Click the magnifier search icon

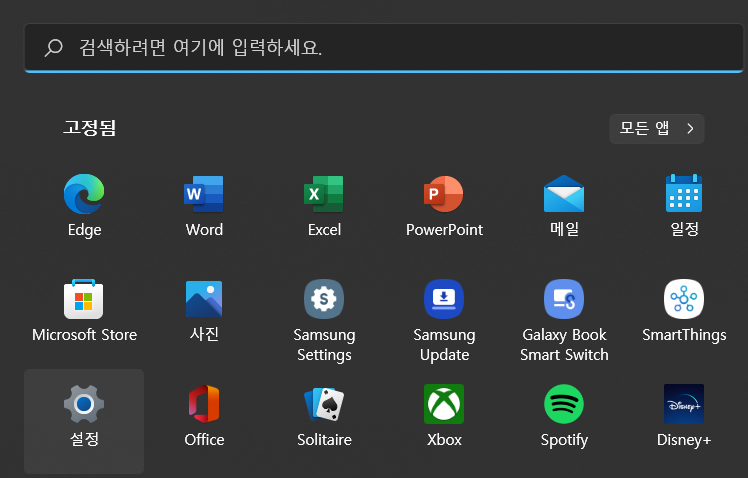coord(53,48)
